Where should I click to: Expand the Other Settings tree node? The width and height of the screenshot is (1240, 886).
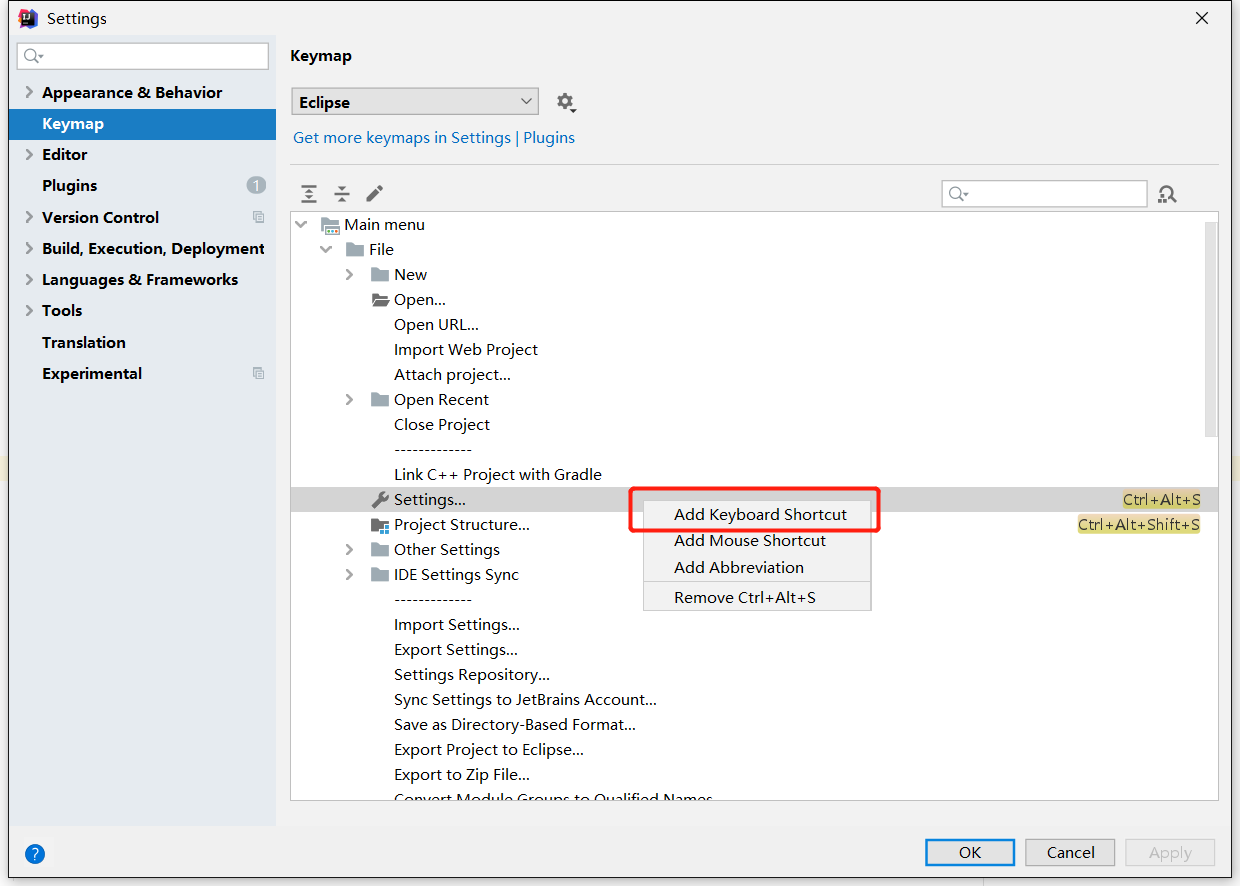pyautogui.click(x=349, y=550)
